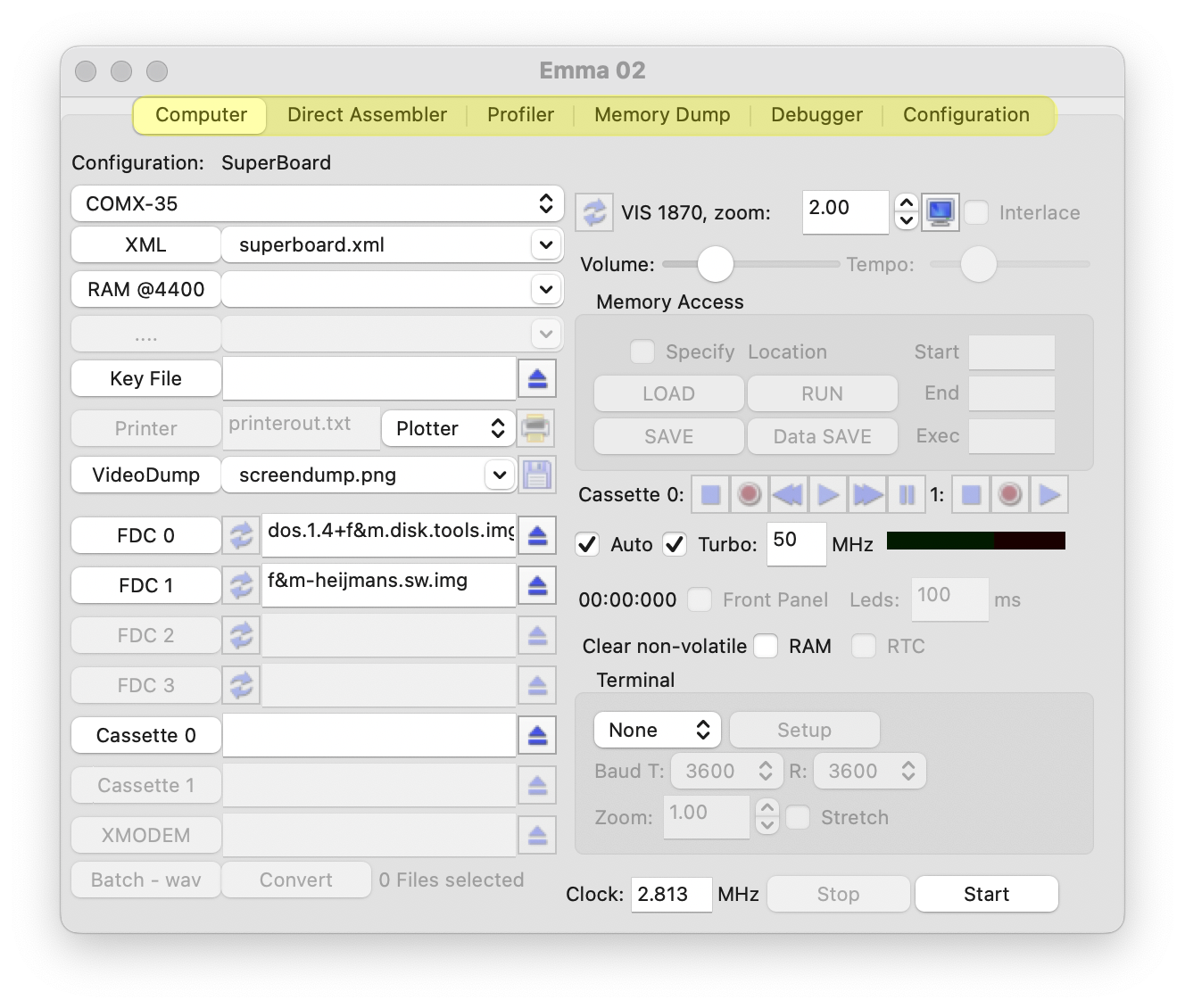Click the VIS 1870 zoom value field

pyautogui.click(x=846, y=212)
